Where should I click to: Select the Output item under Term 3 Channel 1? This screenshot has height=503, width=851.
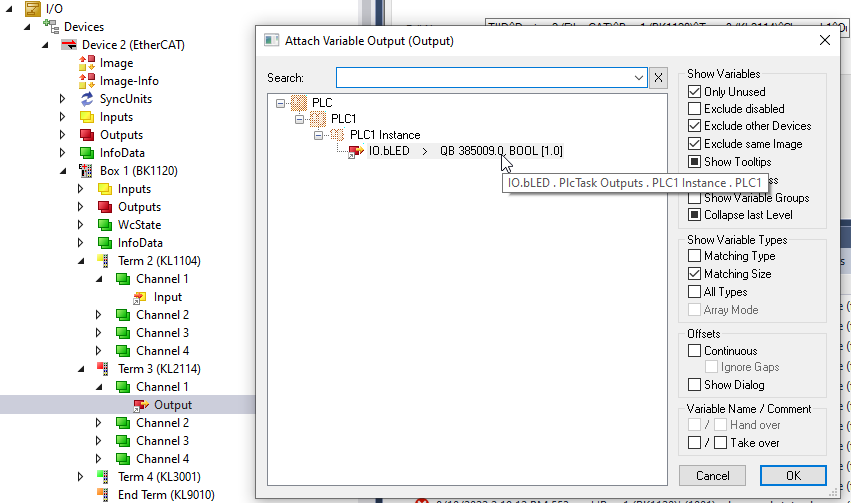(172, 405)
